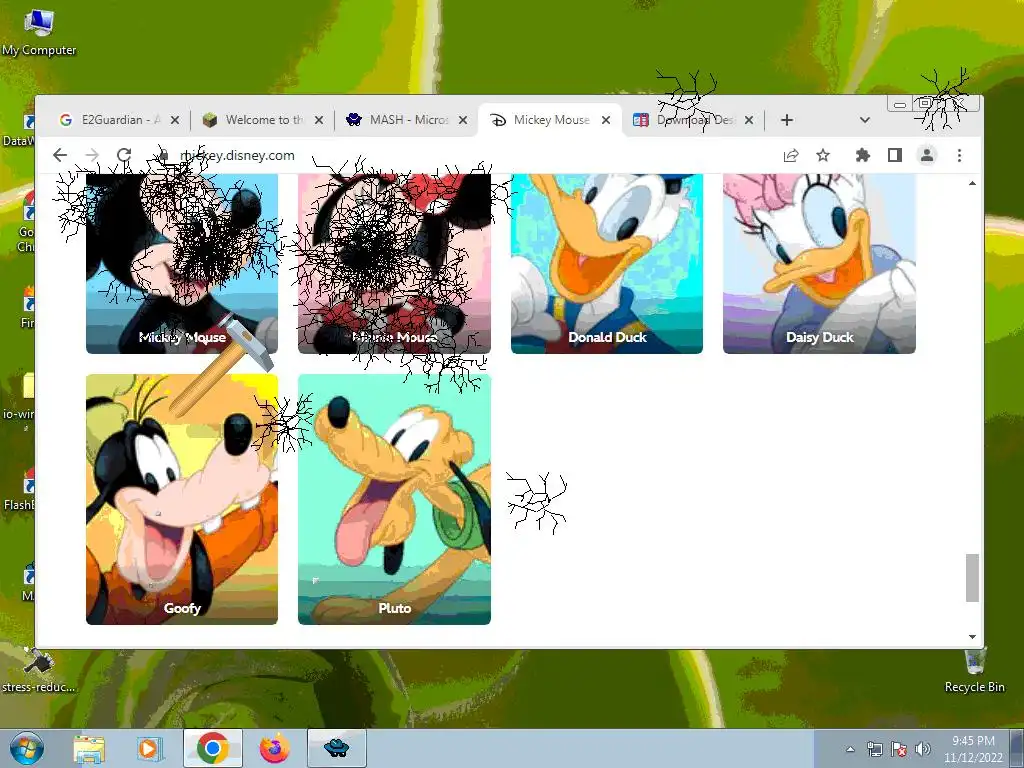Click the blue hat app in taskbar

(336, 748)
